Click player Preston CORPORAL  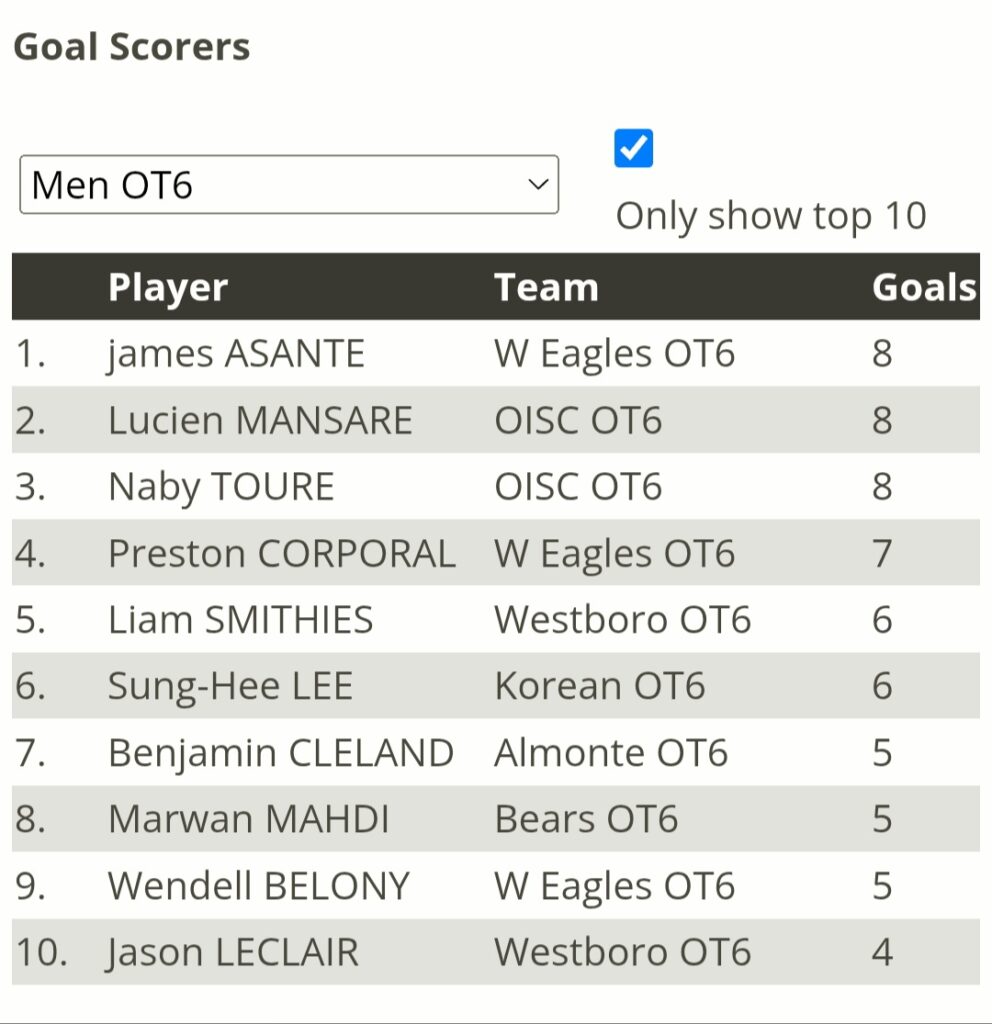coord(282,554)
